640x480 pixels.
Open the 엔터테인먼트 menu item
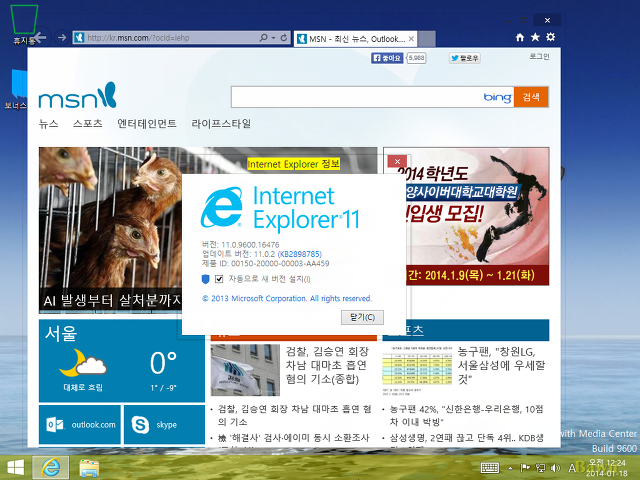(x=147, y=123)
